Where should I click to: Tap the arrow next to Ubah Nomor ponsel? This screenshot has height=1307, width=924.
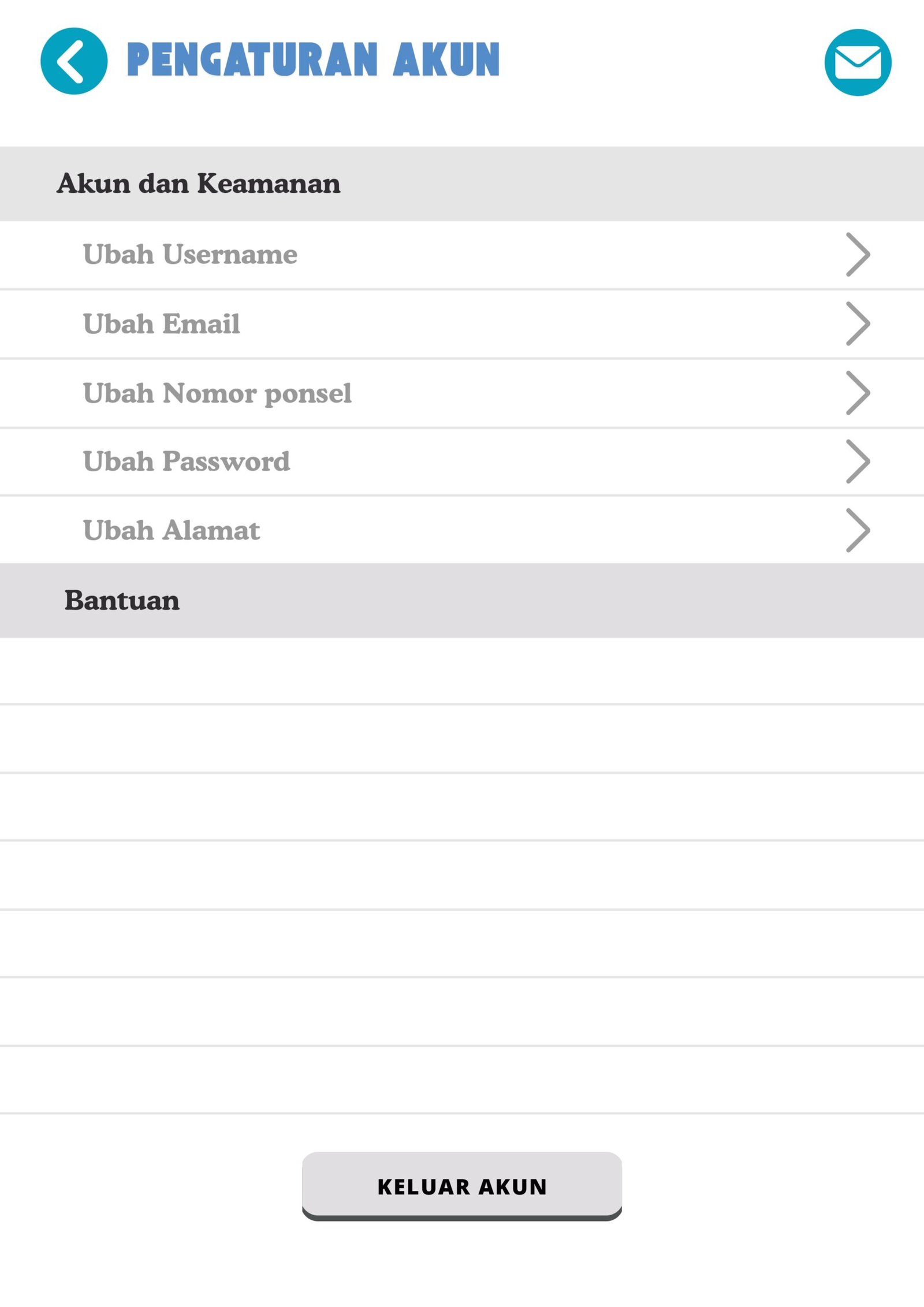[858, 393]
